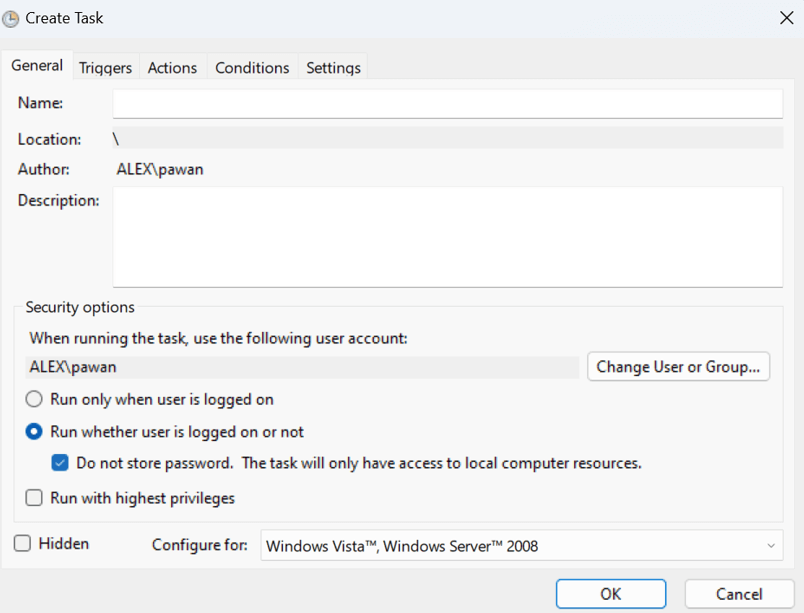This screenshot has height=613, width=804.
Task: Uncheck the Do not store password checkbox
Action: (60, 463)
